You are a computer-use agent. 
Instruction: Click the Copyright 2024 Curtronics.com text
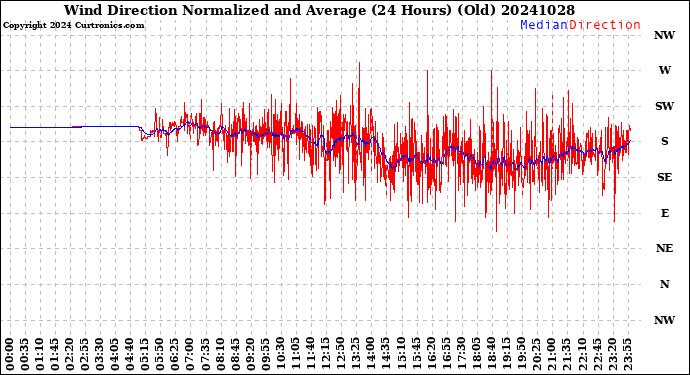coord(73,26)
